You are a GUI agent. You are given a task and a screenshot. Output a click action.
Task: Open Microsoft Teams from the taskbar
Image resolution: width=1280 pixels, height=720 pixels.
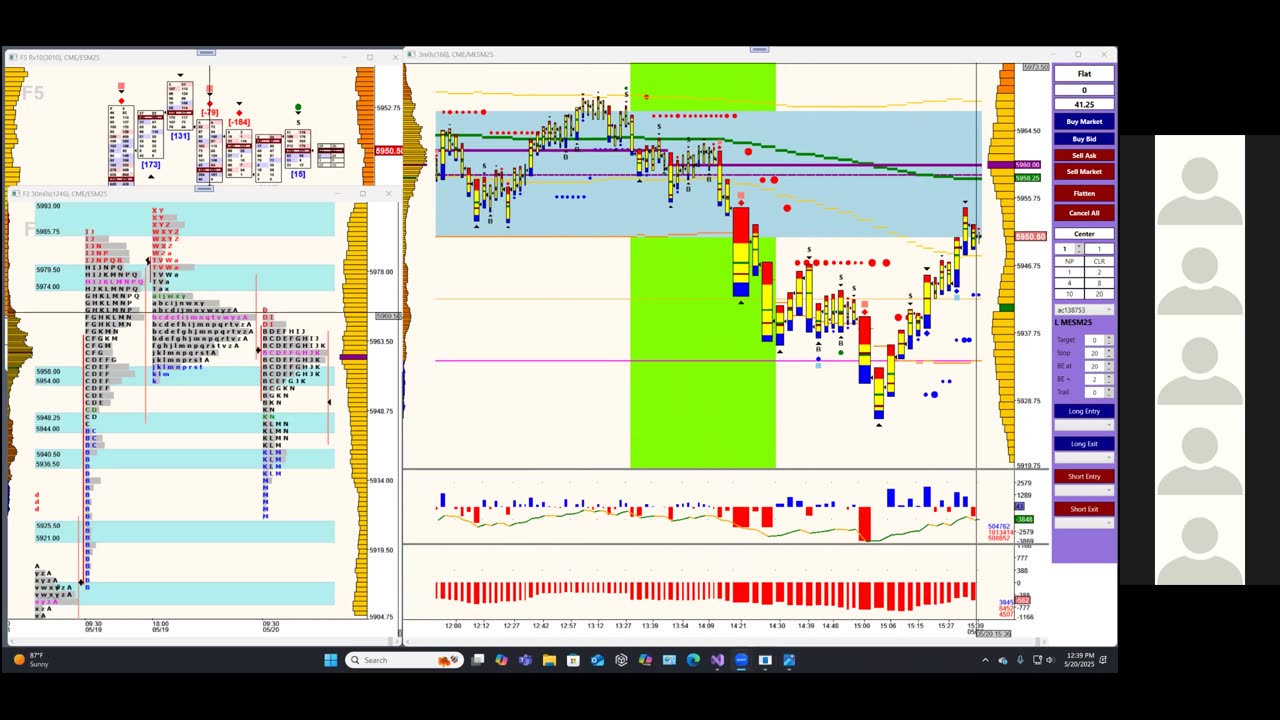pyautogui.click(x=525, y=660)
